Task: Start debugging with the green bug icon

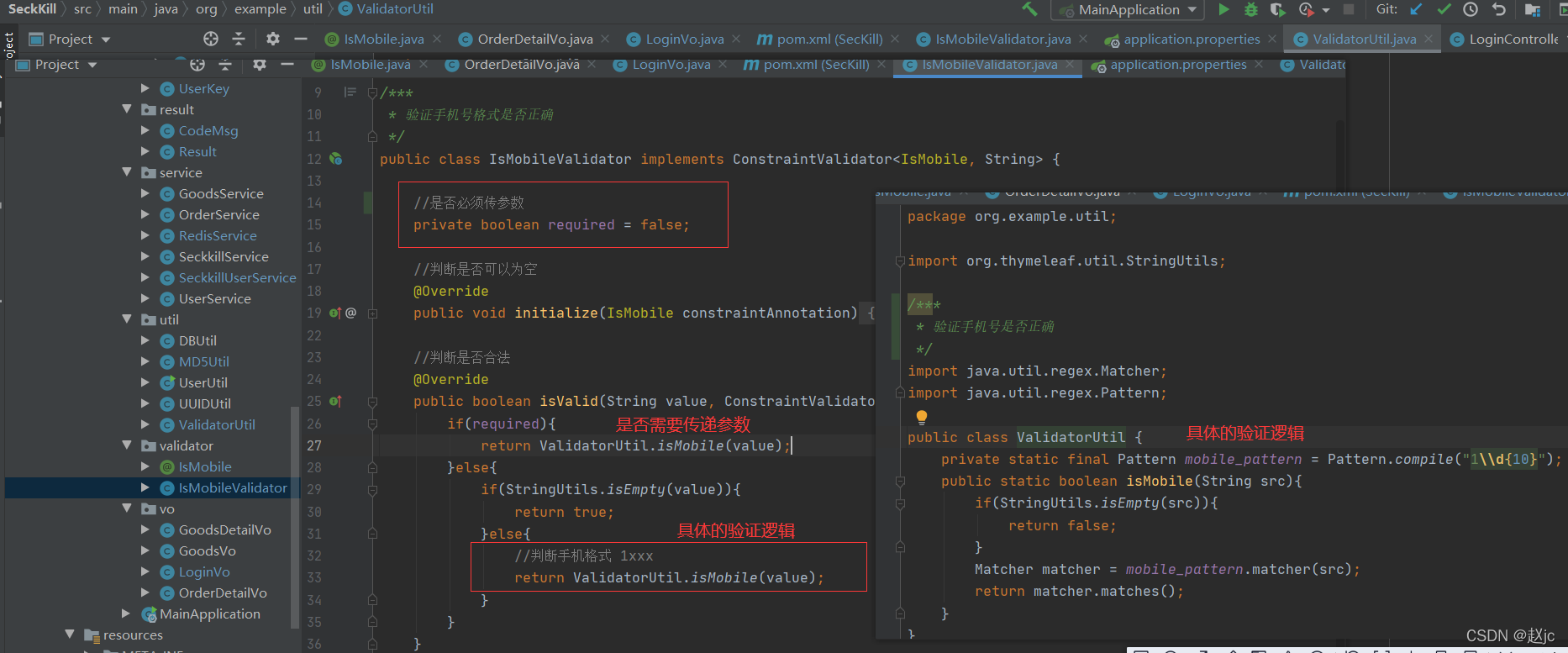Action: tap(1250, 9)
